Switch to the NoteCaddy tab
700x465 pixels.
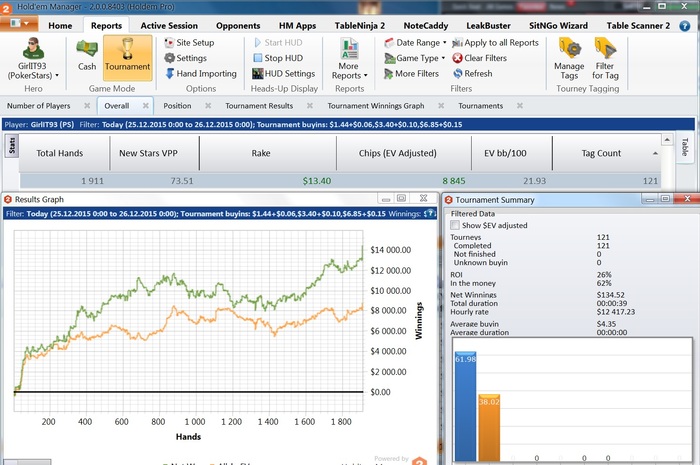[426, 26]
